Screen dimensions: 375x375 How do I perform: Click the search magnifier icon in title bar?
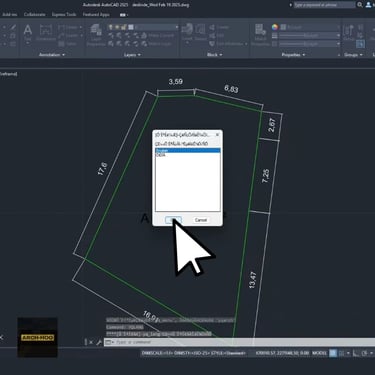360,5
